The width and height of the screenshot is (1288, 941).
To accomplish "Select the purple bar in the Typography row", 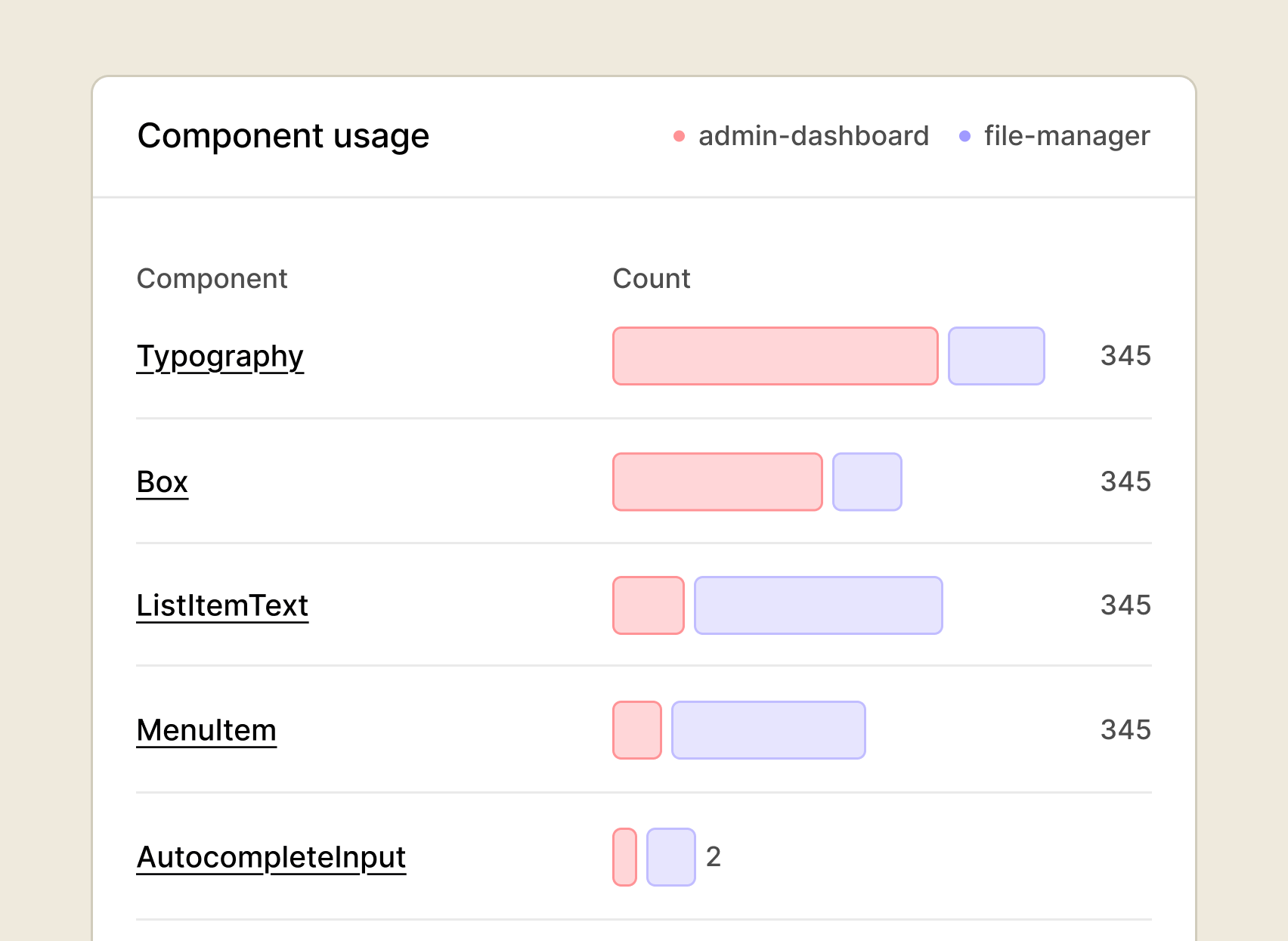I will (996, 356).
